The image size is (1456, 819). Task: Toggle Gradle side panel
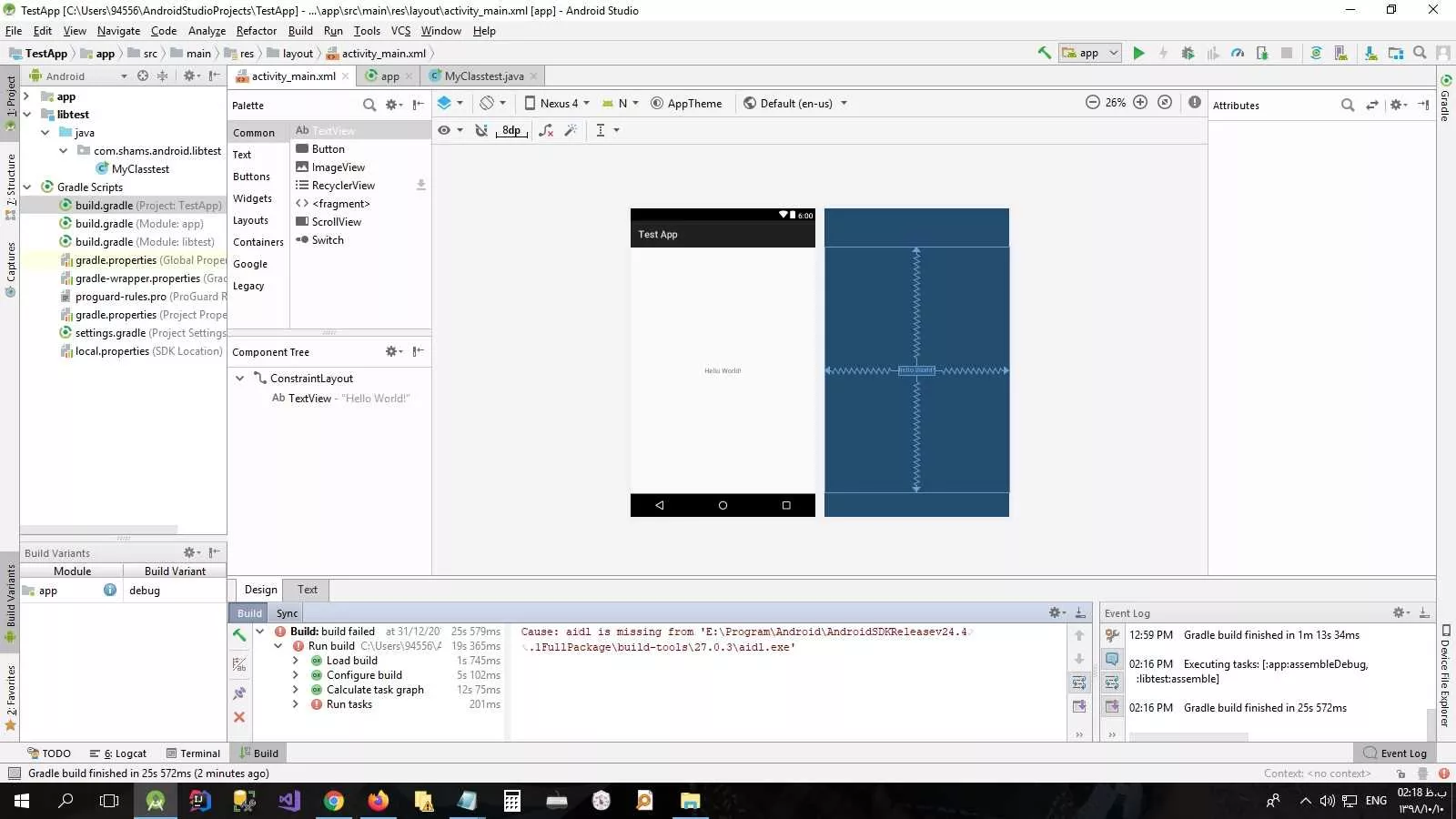click(1445, 98)
